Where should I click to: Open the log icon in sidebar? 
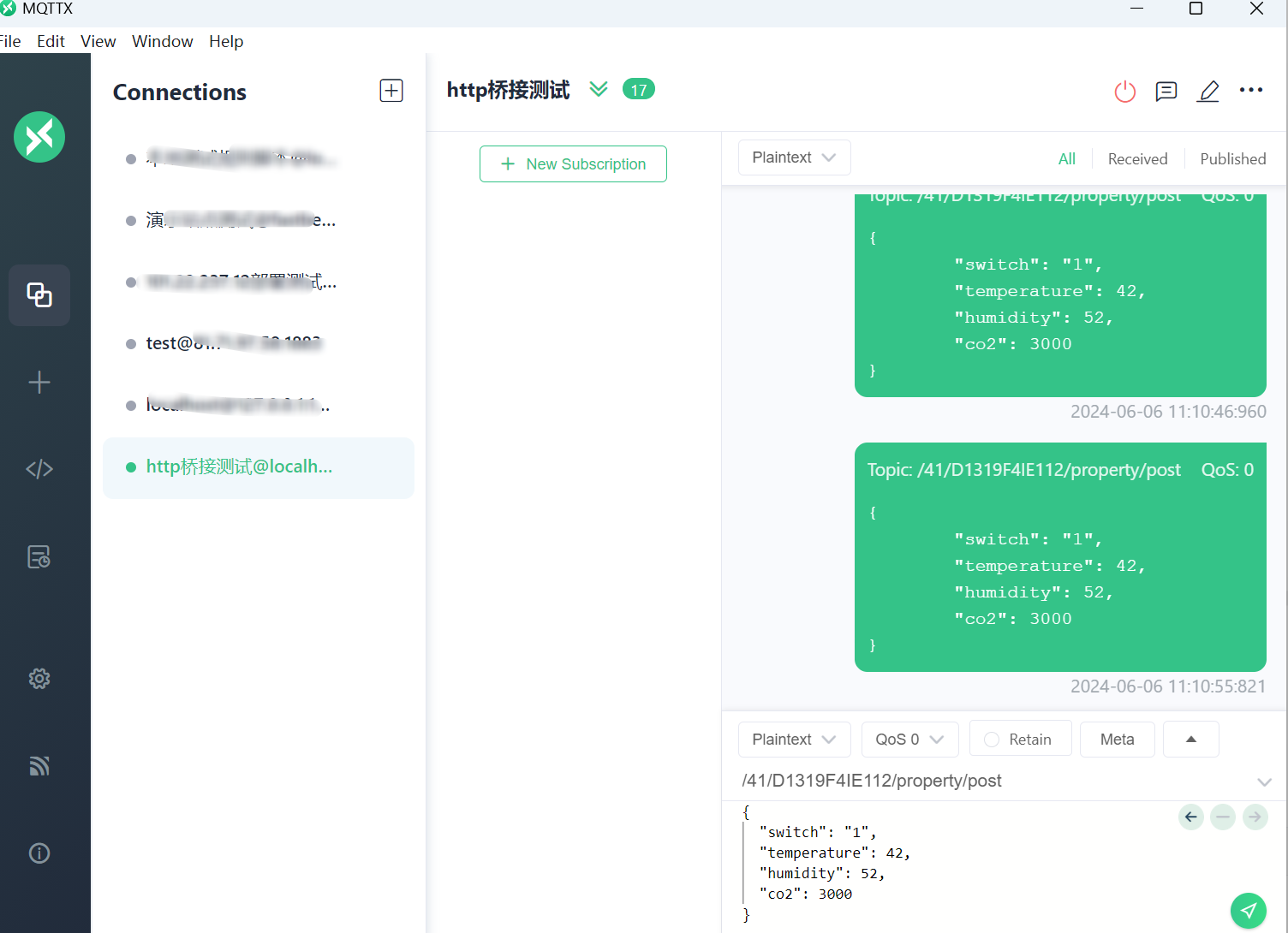39,557
